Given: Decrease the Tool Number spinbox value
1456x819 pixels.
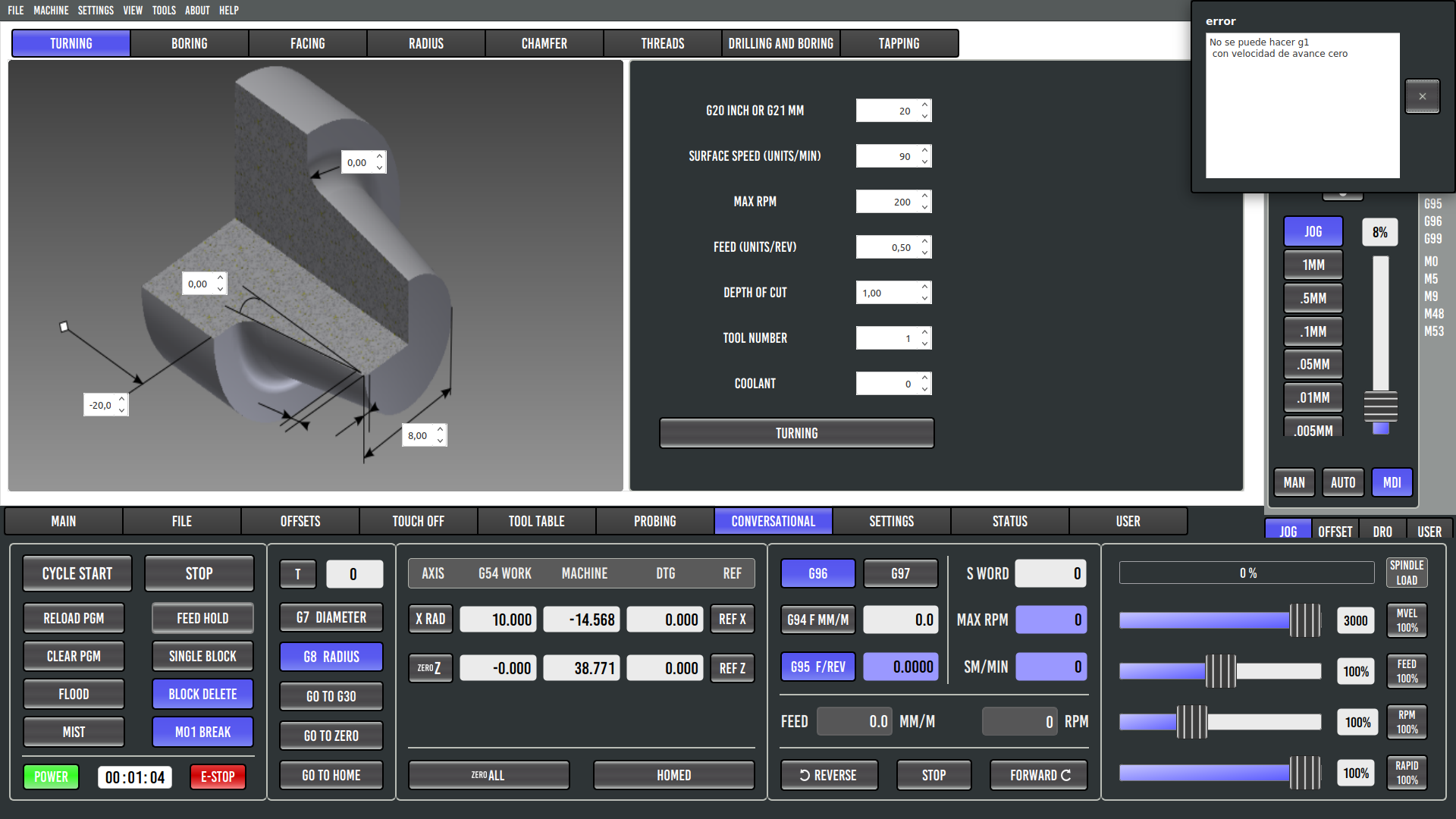Looking at the screenshot, I should click(924, 344).
